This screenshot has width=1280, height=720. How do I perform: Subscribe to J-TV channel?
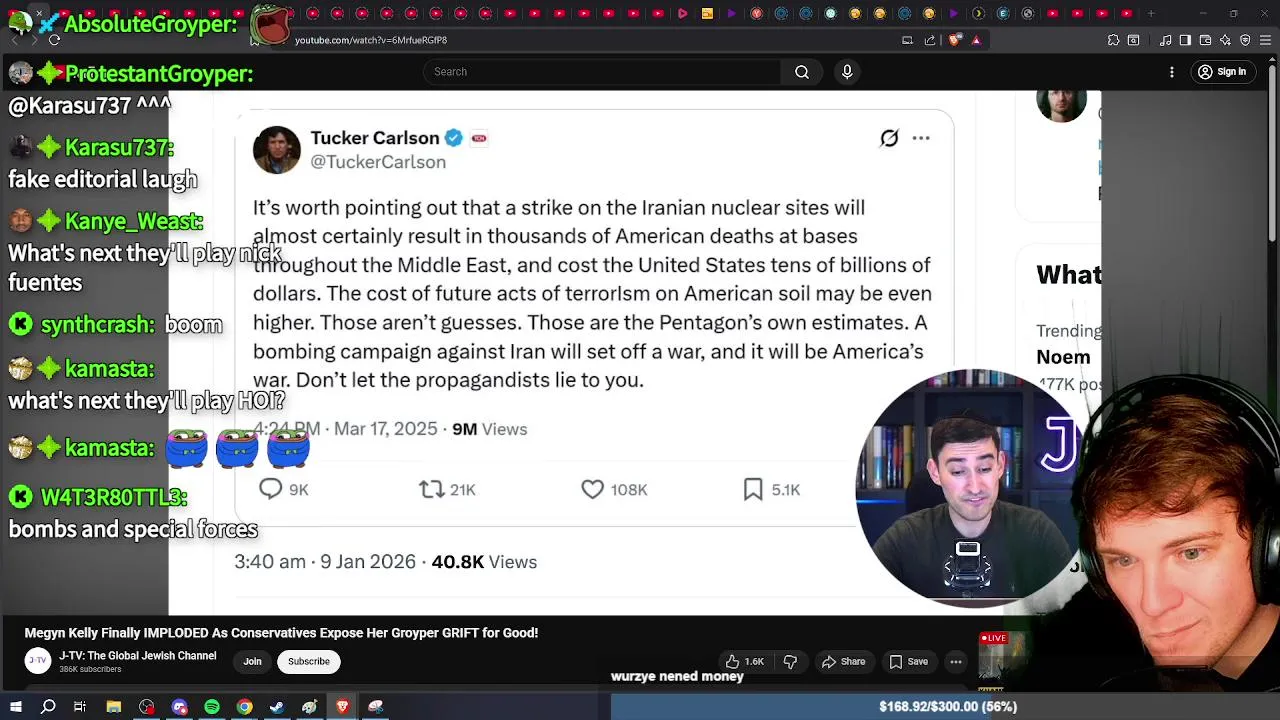coord(309,661)
